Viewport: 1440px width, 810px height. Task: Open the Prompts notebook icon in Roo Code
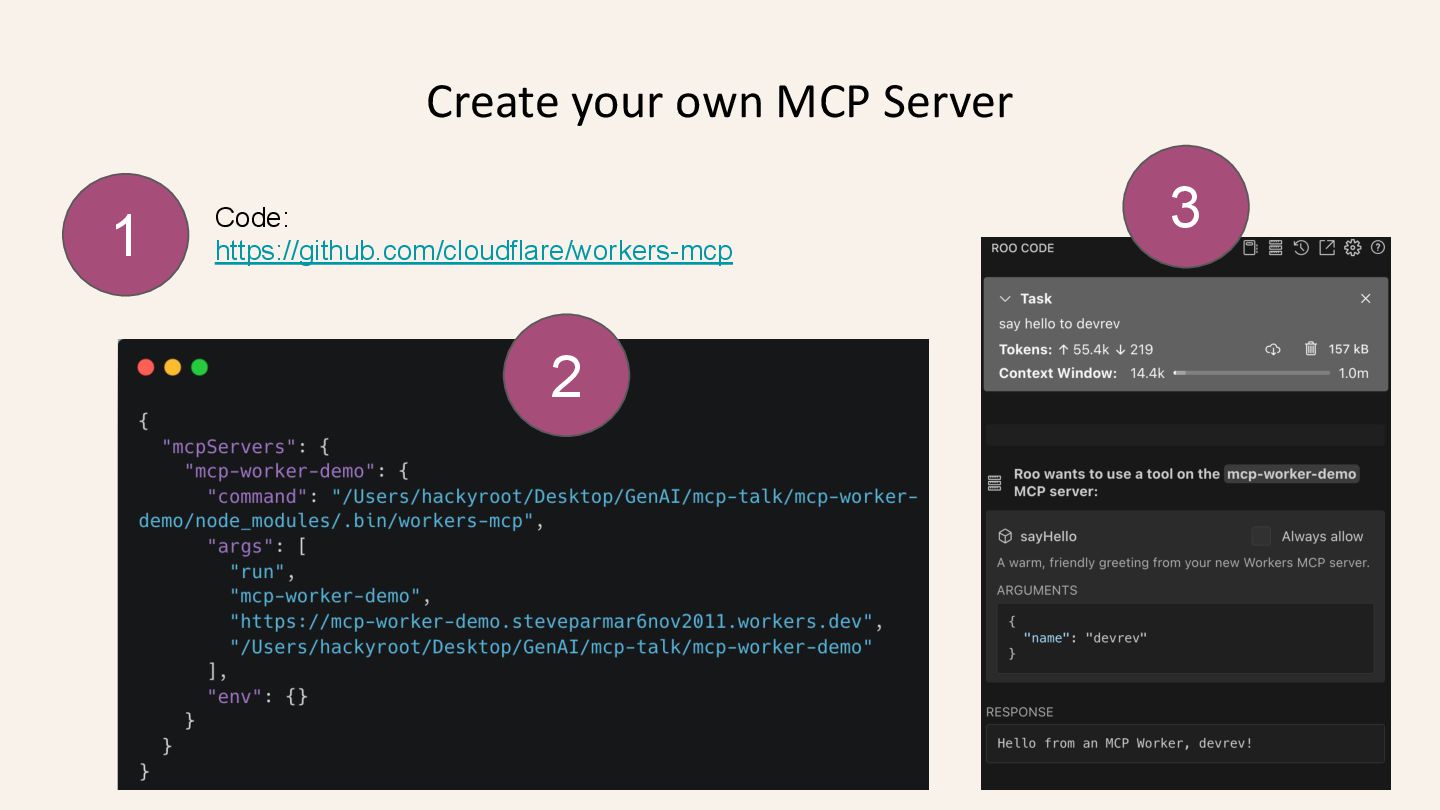(x=1250, y=248)
